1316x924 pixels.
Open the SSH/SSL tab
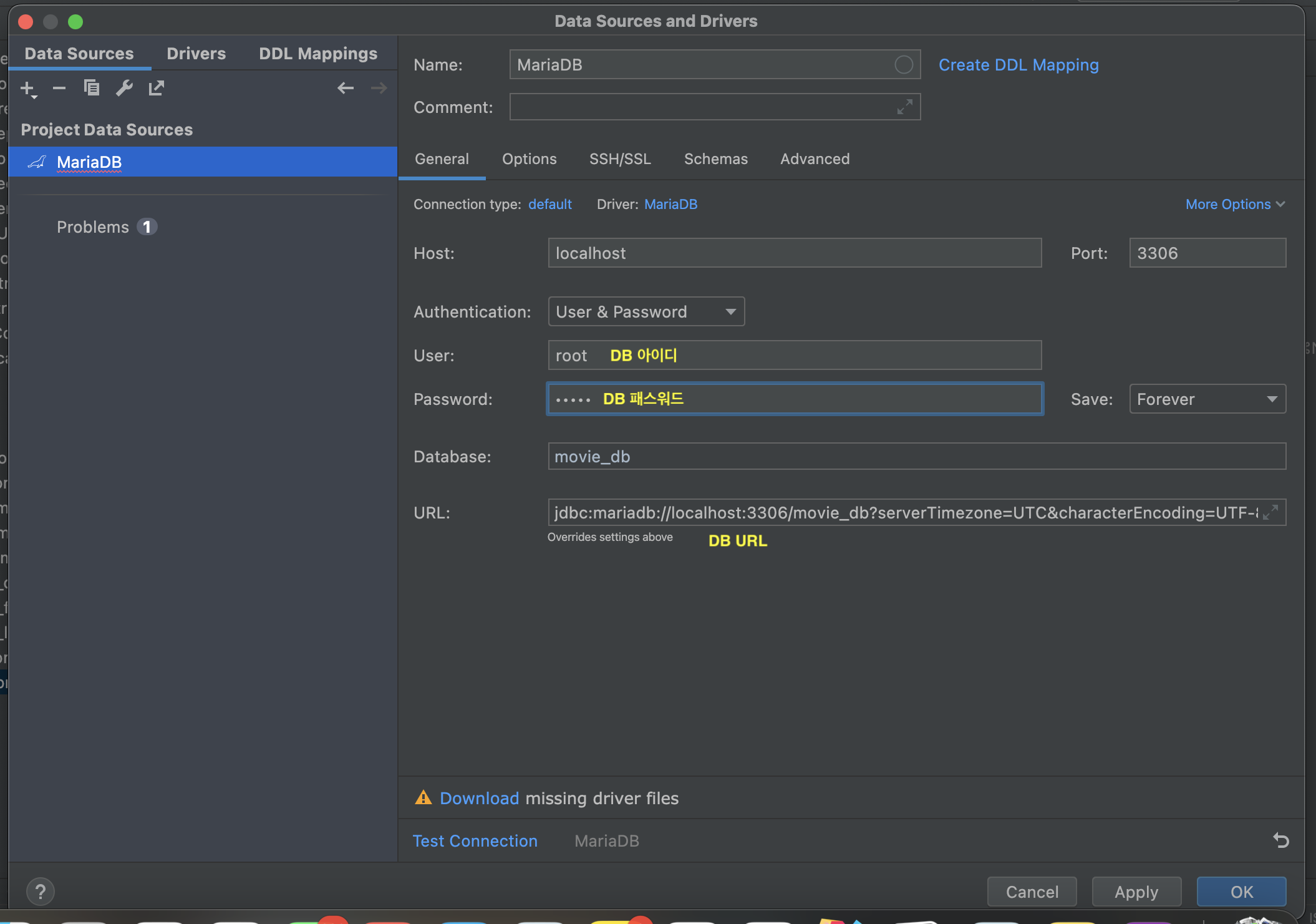(620, 159)
